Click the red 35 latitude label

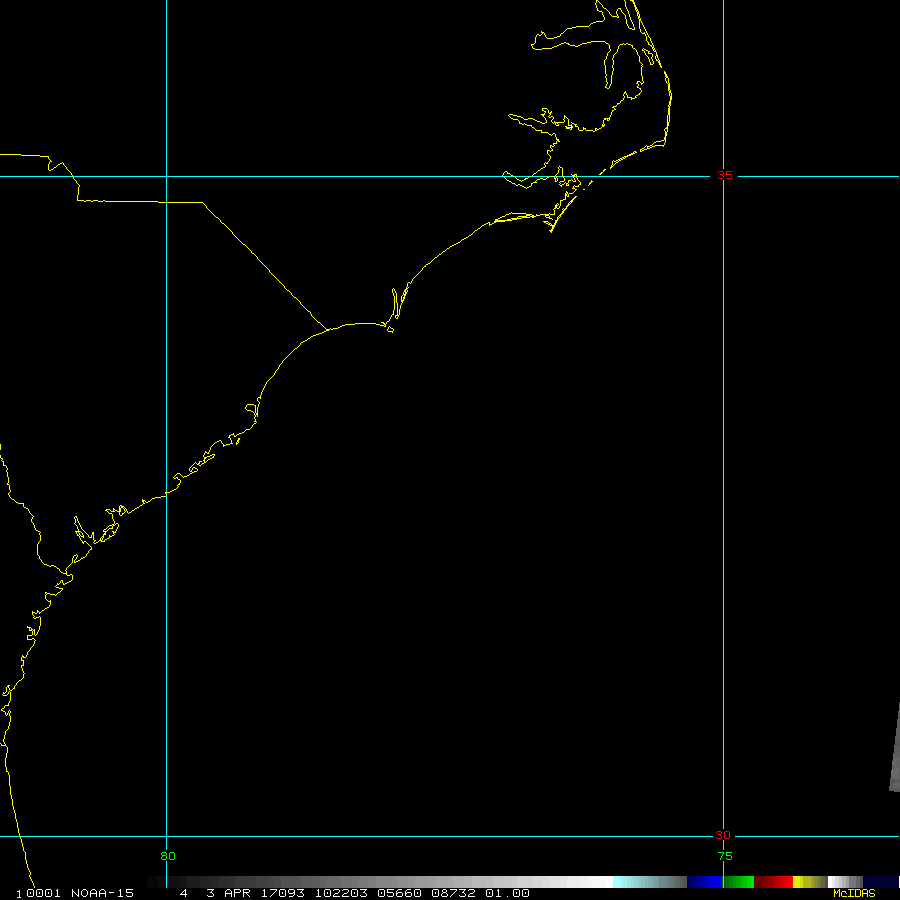[x=724, y=176]
